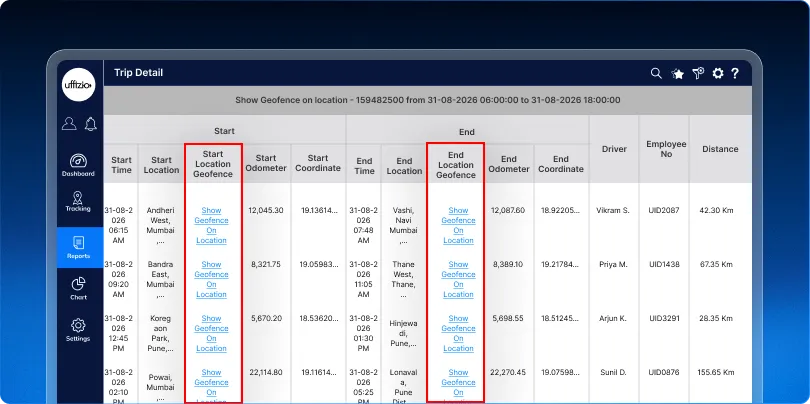This screenshot has width=810, height=404.
Task: Click end odometer value 8,389.10
Action: [507, 264]
